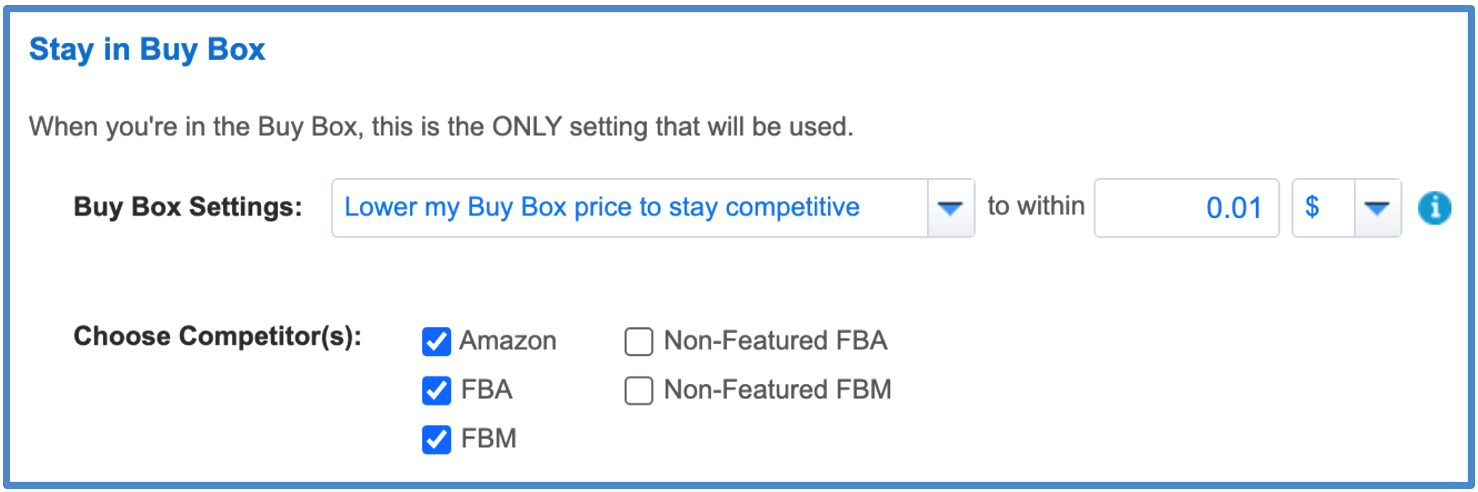Enable the Non-Featured FBA checkbox
This screenshot has width=1478, height=492.
639,342
